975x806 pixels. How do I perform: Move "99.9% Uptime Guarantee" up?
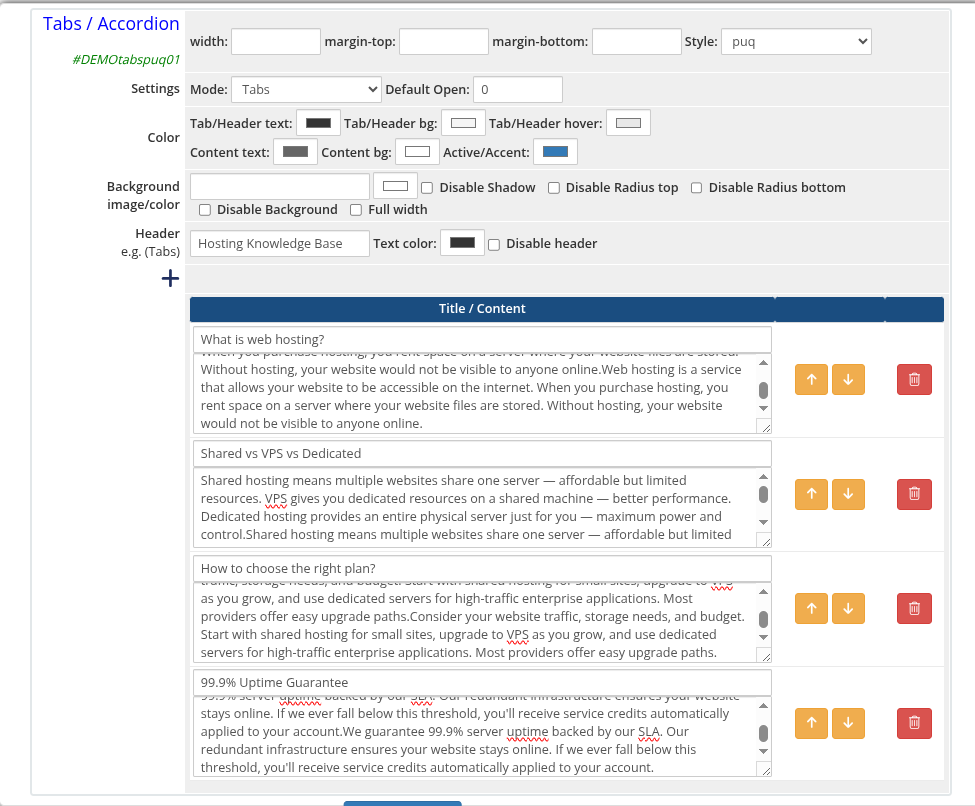click(811, 723)
